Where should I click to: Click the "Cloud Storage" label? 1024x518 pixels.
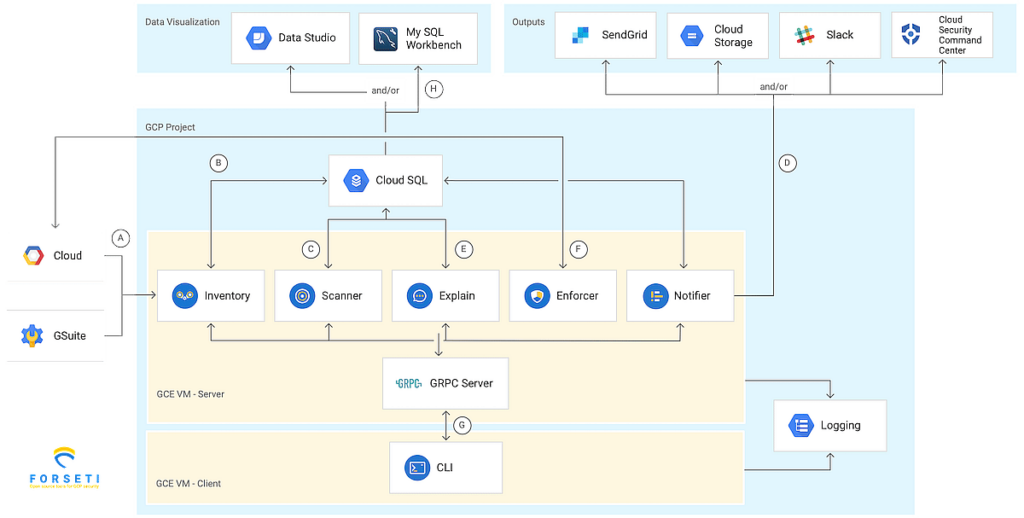pos(733,36)
